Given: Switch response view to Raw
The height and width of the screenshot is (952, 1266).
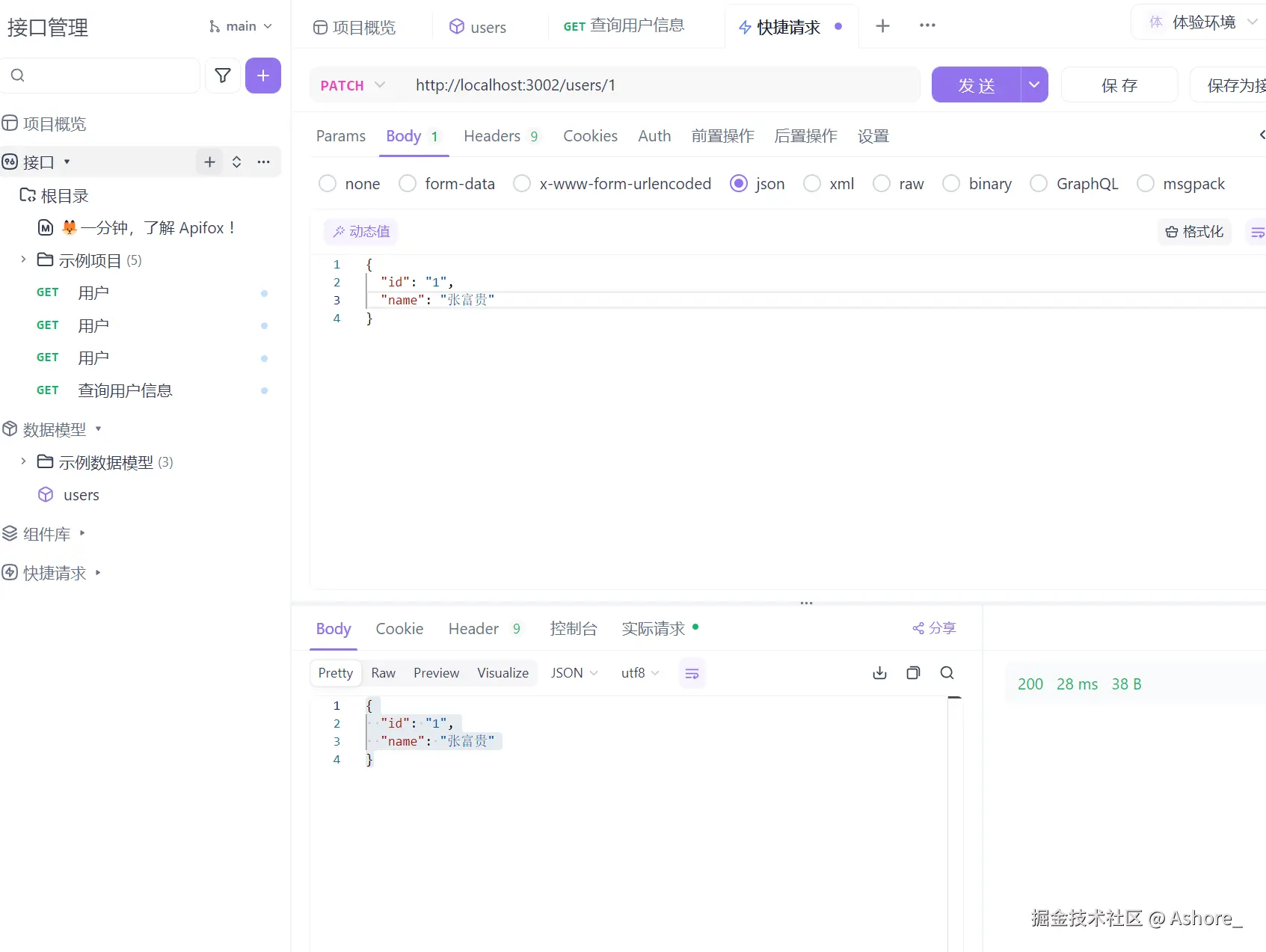Looking at the screenshot, I should point(384,673).
